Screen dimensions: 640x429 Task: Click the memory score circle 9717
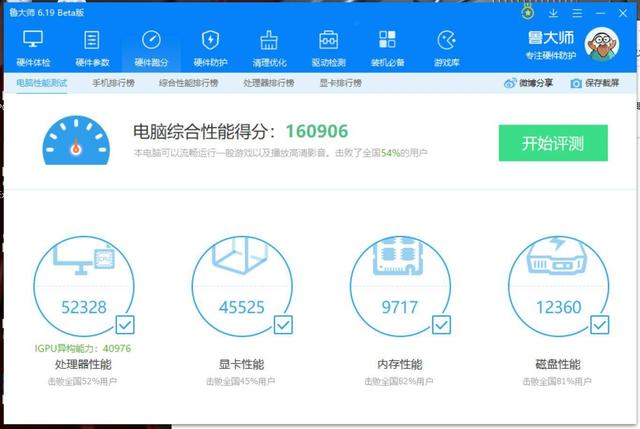pyautogui.click(x=400, y=286)
